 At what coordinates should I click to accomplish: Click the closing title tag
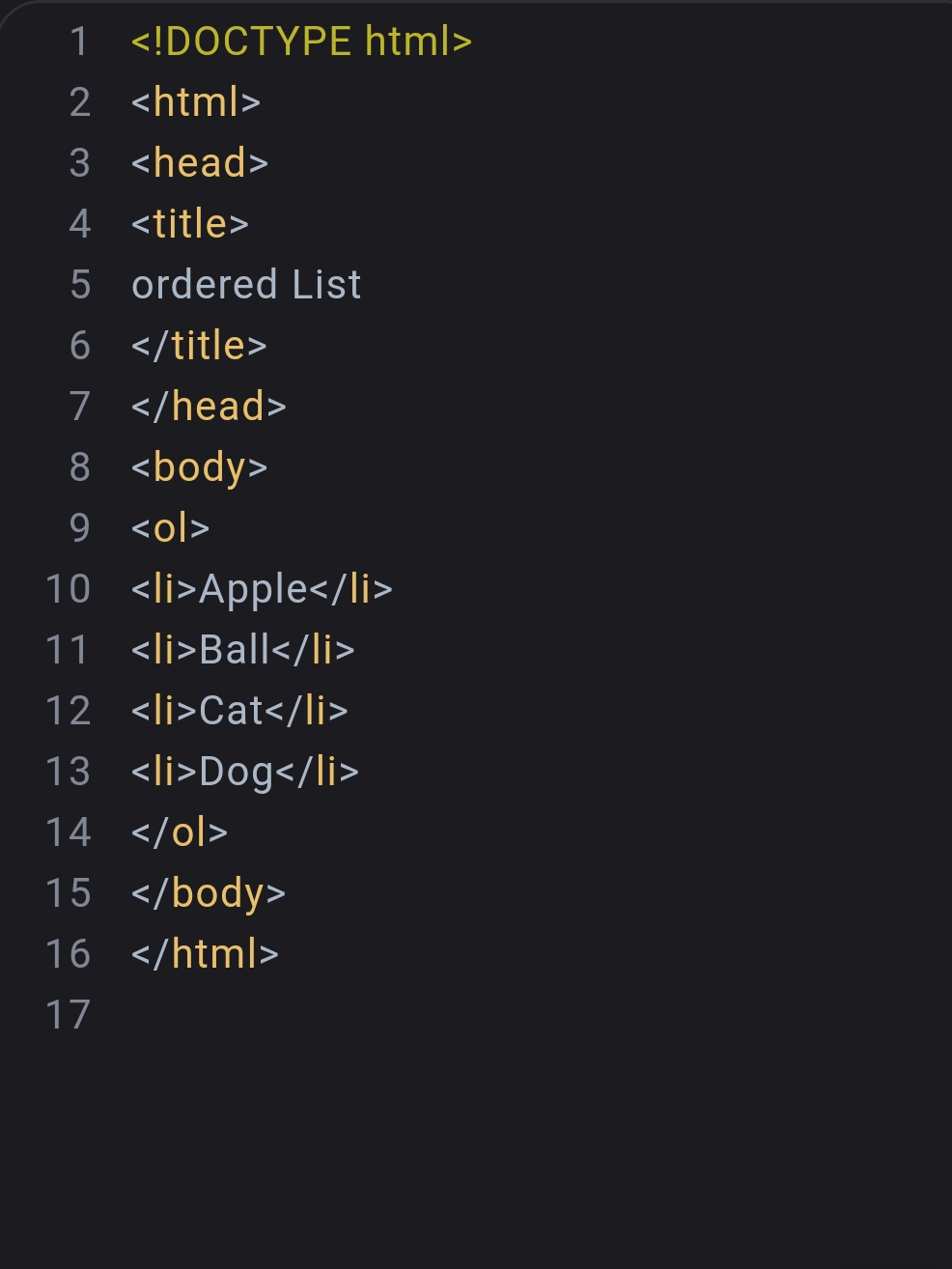199,346
